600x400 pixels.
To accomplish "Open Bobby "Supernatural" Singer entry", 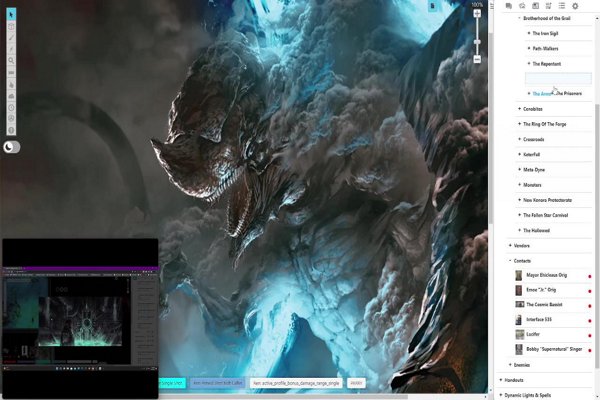I will pos(553,349).
